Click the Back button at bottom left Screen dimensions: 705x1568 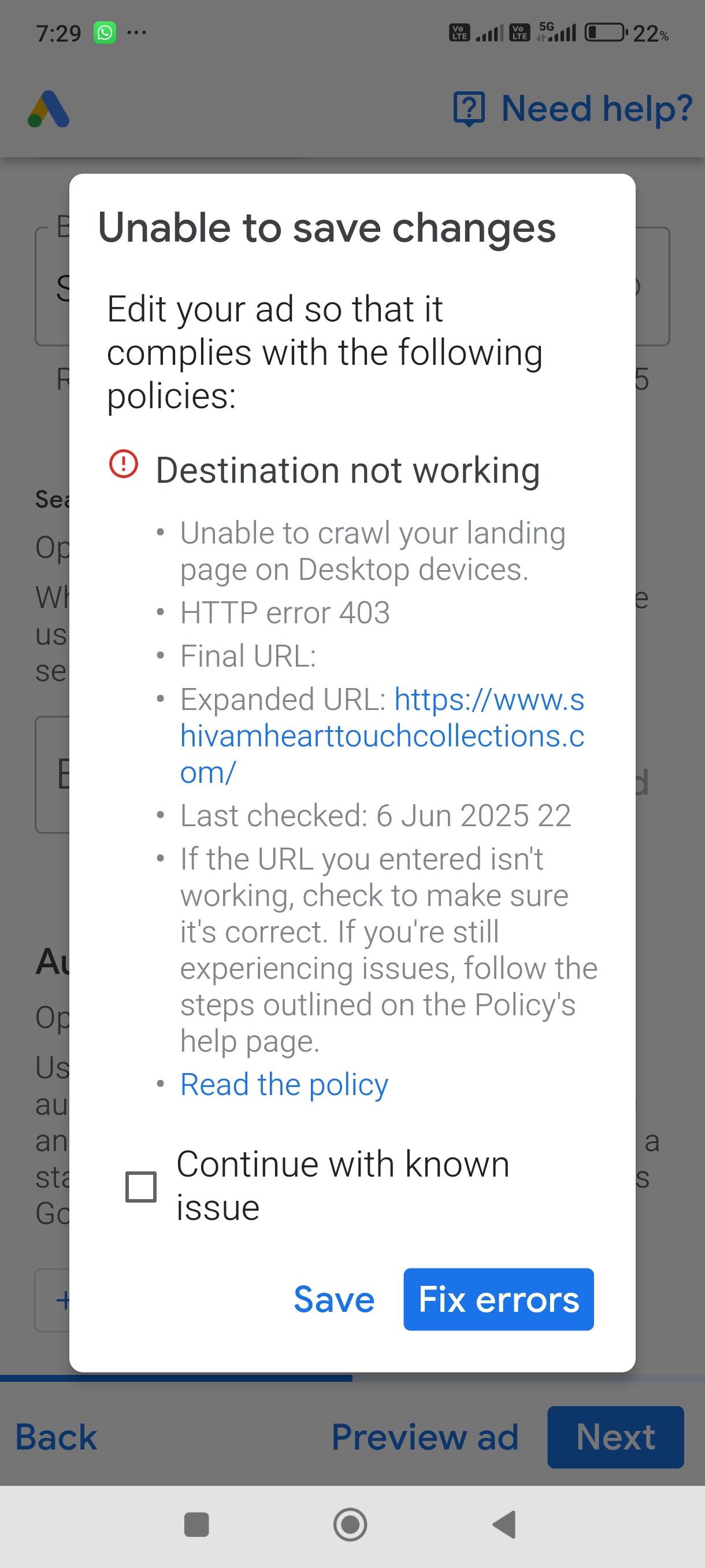(56, 1437)
